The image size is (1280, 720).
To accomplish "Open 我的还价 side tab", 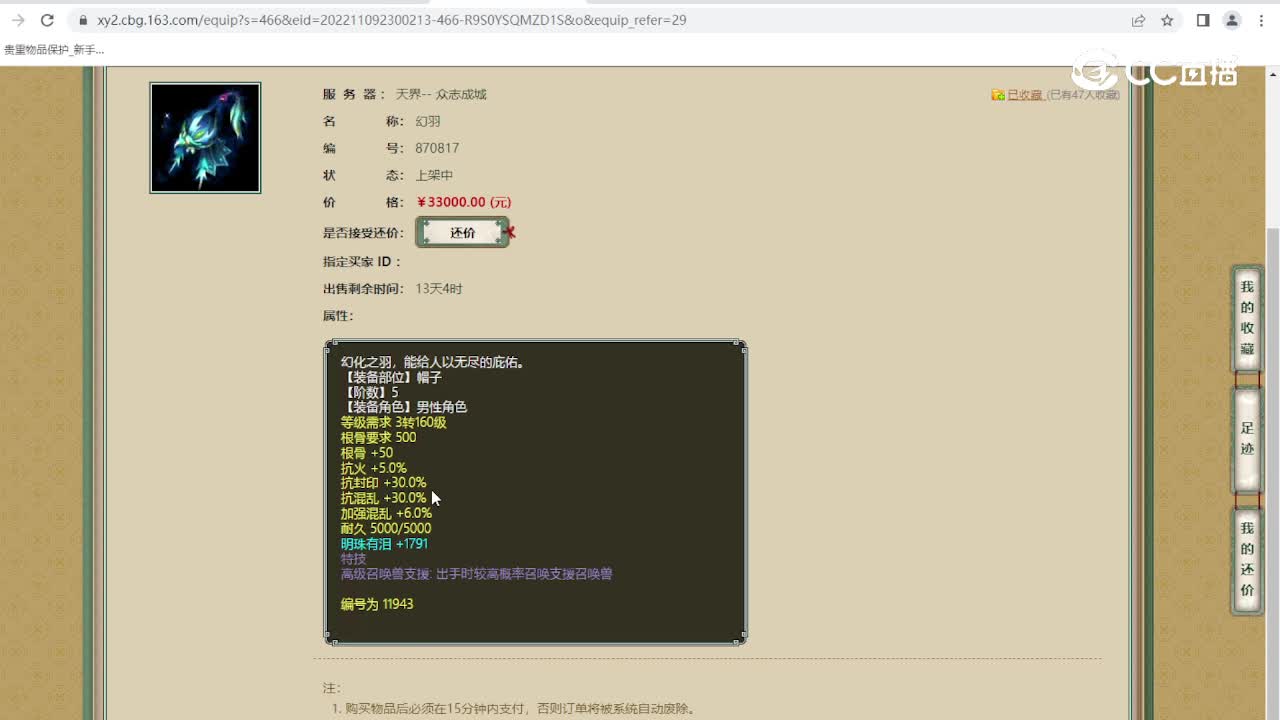I will 1246,560.
